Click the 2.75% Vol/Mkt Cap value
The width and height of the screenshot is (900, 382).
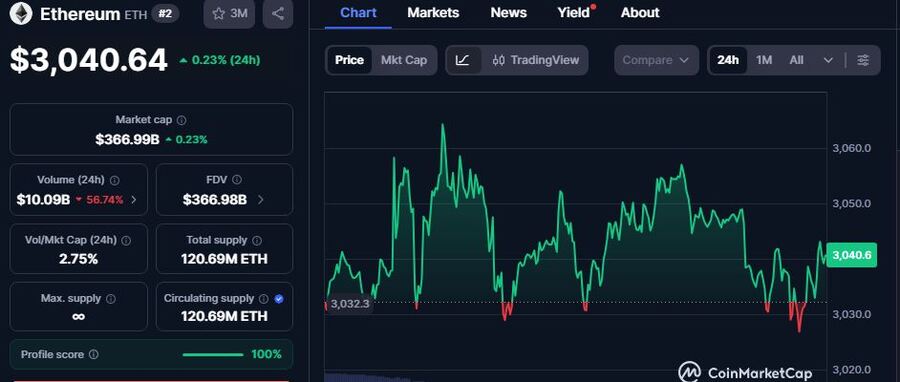78,259
